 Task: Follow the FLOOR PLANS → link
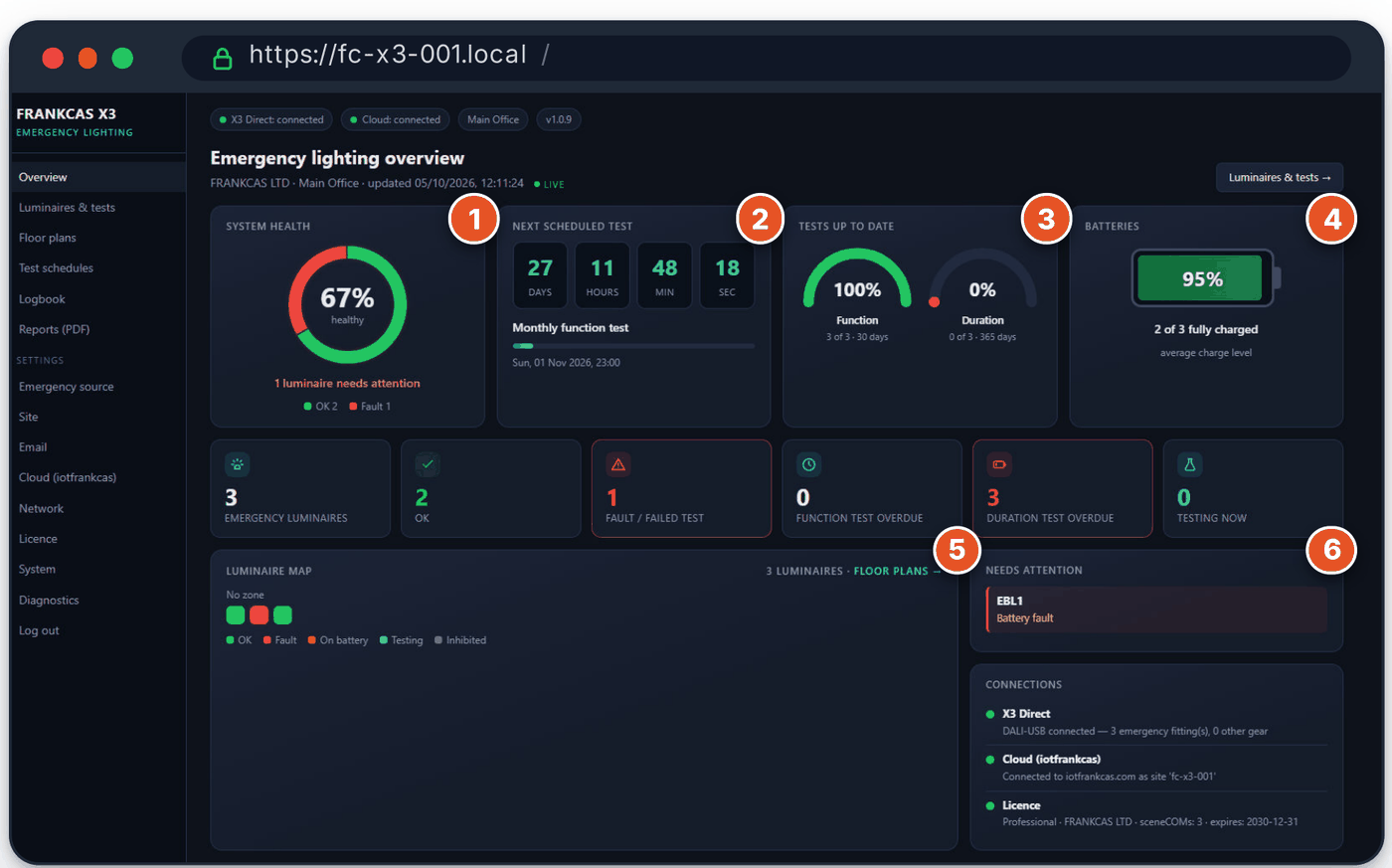click(897, 571)
